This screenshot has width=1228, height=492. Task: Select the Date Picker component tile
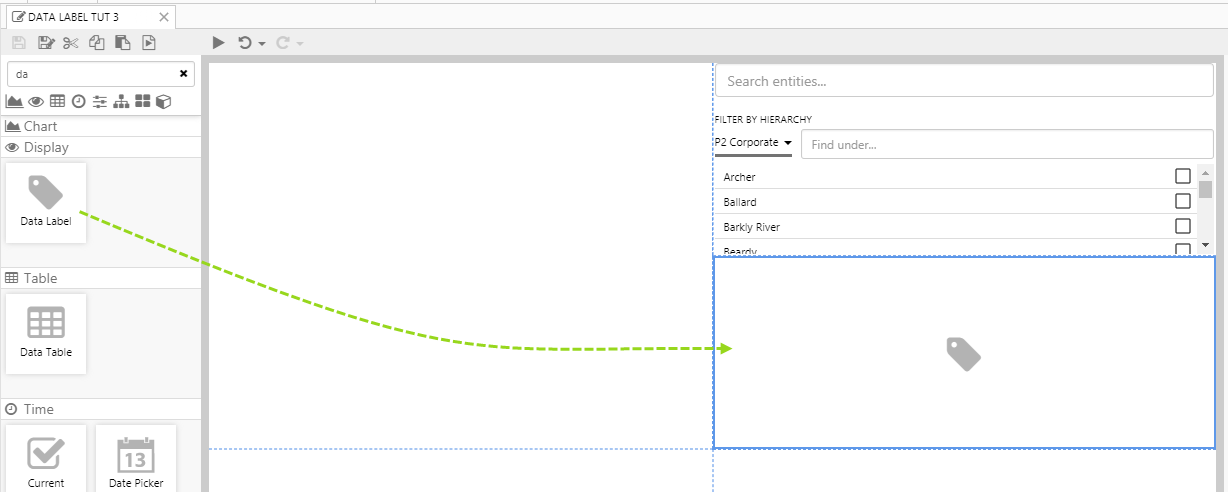(x=136, y=458)
